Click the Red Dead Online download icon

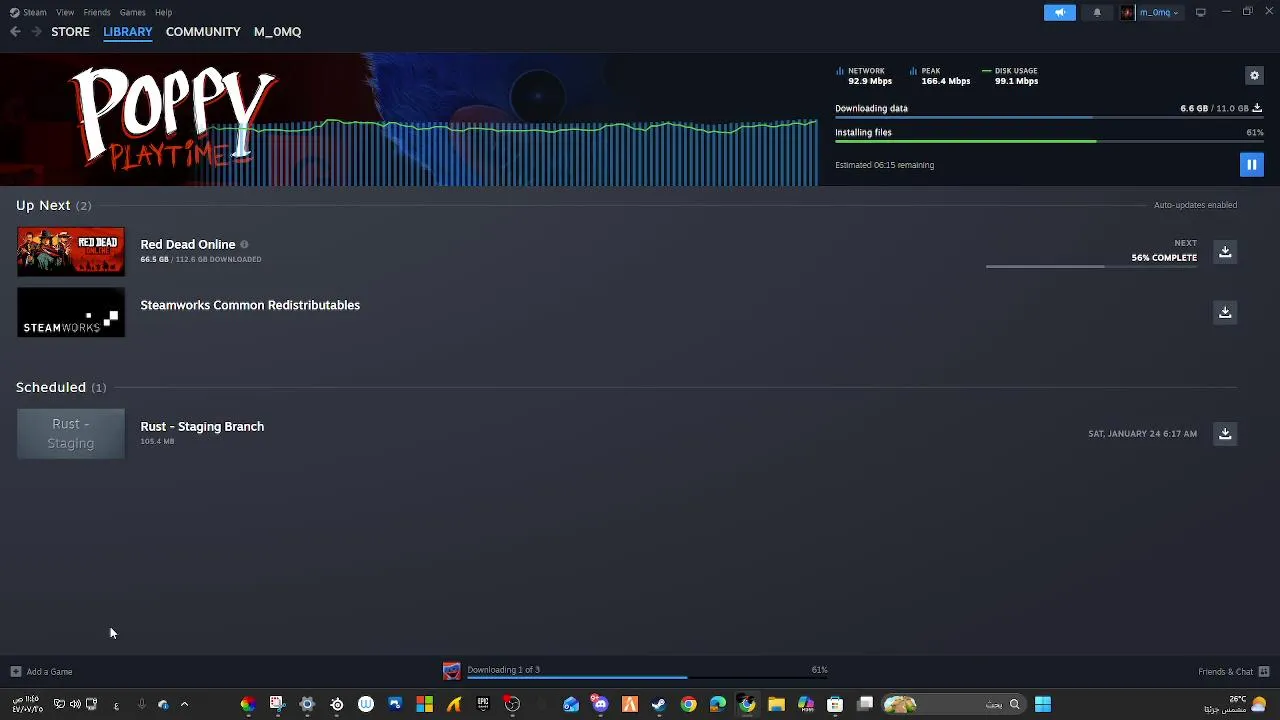[1225, 252]
